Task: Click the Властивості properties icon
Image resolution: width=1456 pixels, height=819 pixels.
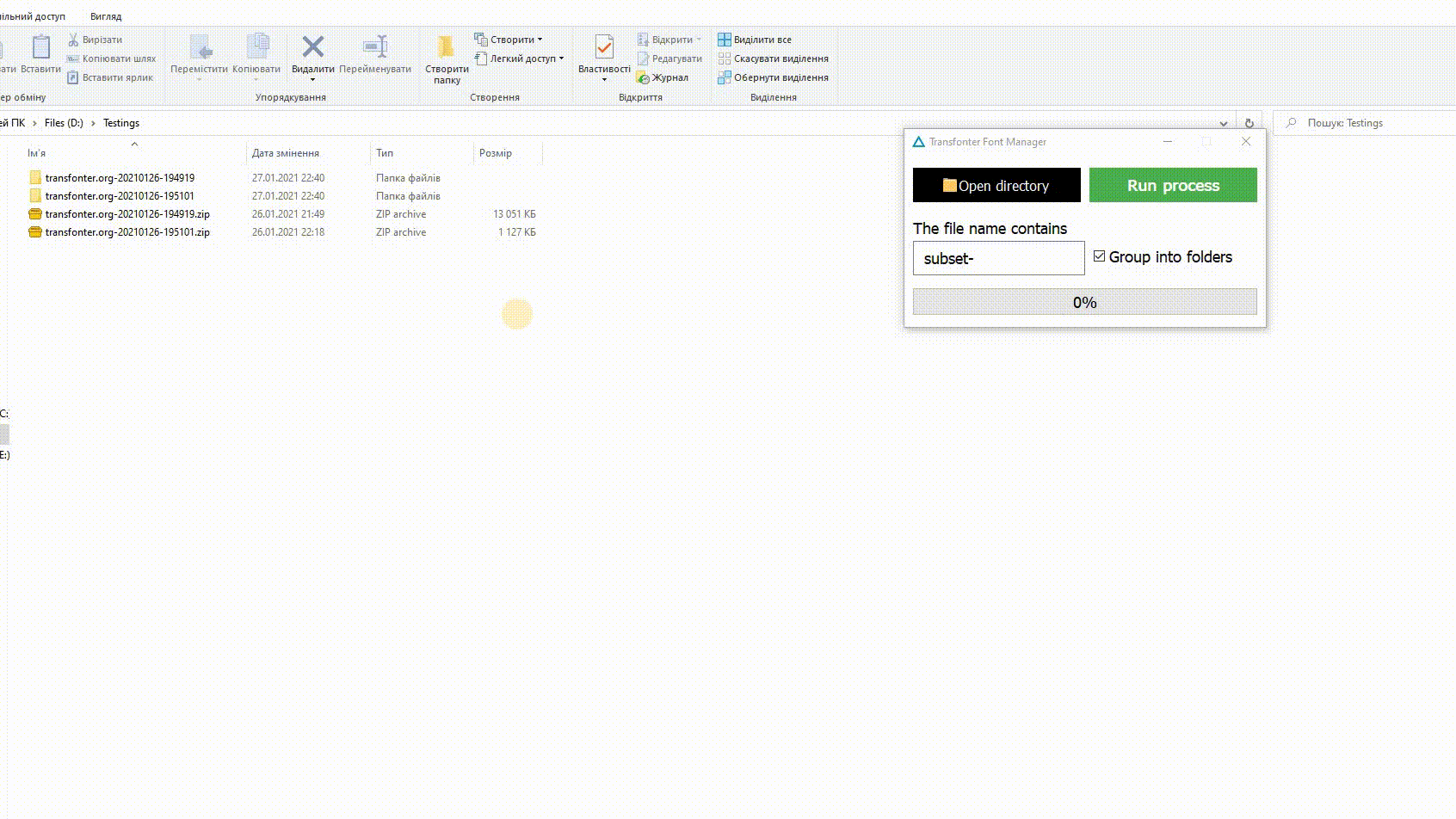Action: [x=604, y=46]
